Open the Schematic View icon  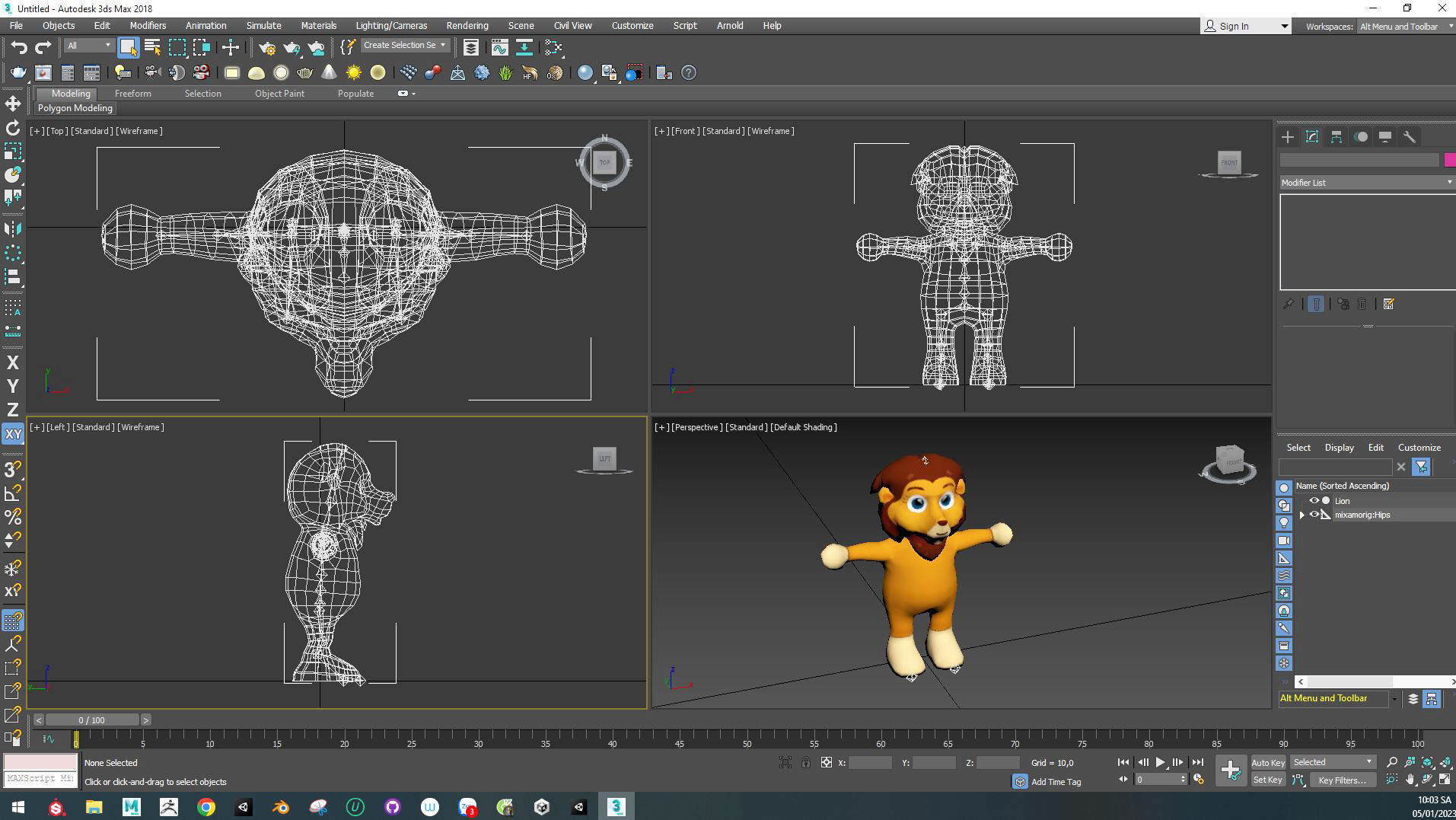(x=553, y=47)
